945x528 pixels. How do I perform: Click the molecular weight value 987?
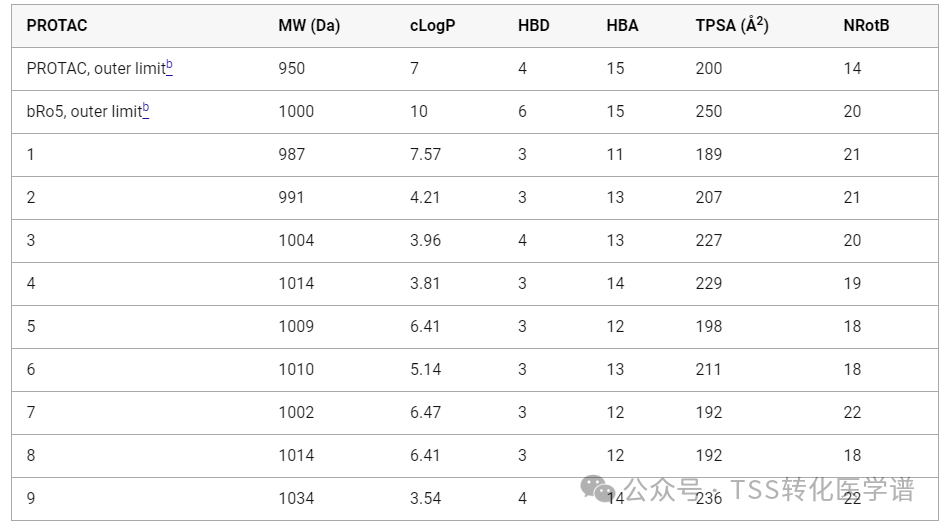[x=292, y=154]
